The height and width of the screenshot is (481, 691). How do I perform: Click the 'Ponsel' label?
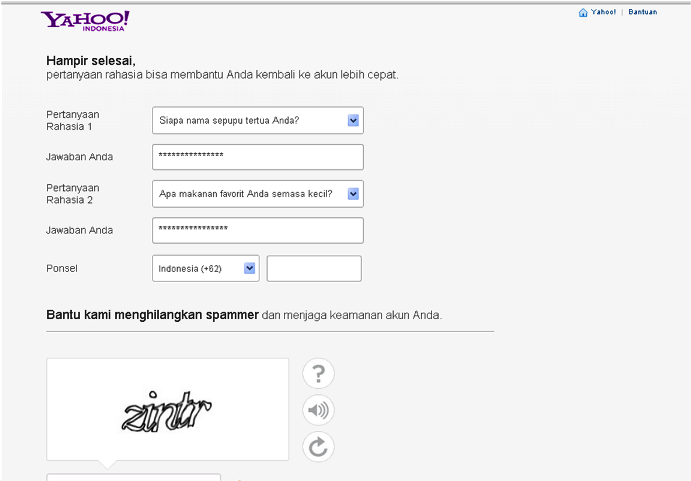[x=62, y=268]
